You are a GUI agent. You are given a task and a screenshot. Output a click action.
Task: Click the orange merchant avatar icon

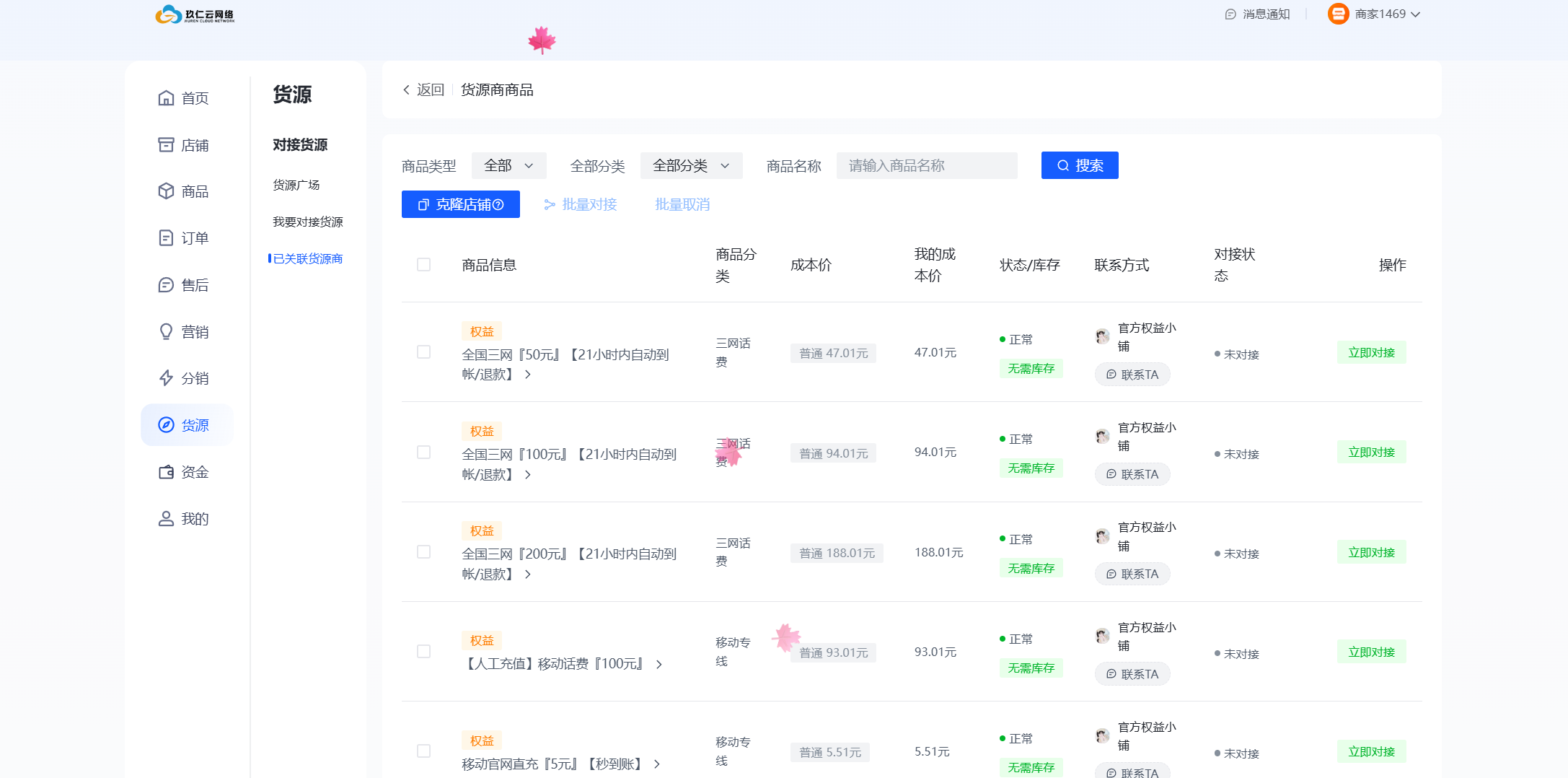pos(1338,14)
